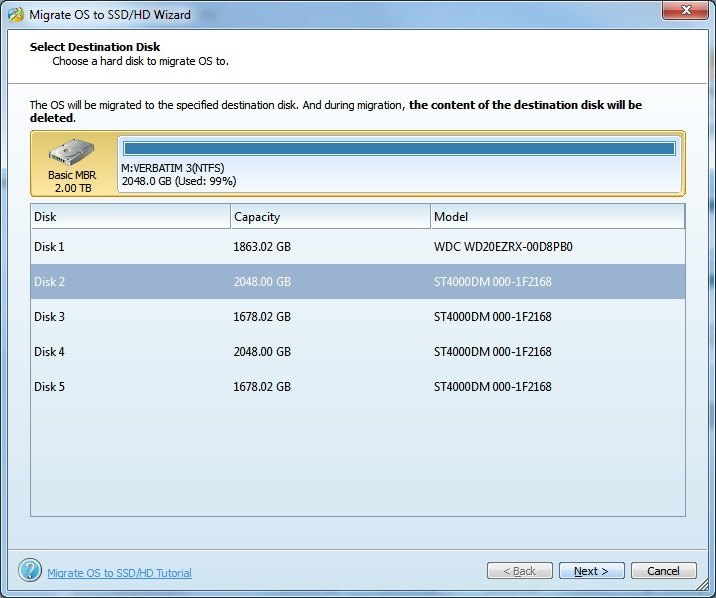Select the highlighted Disk 2 row
716x598 pixels.
[358, 282]
